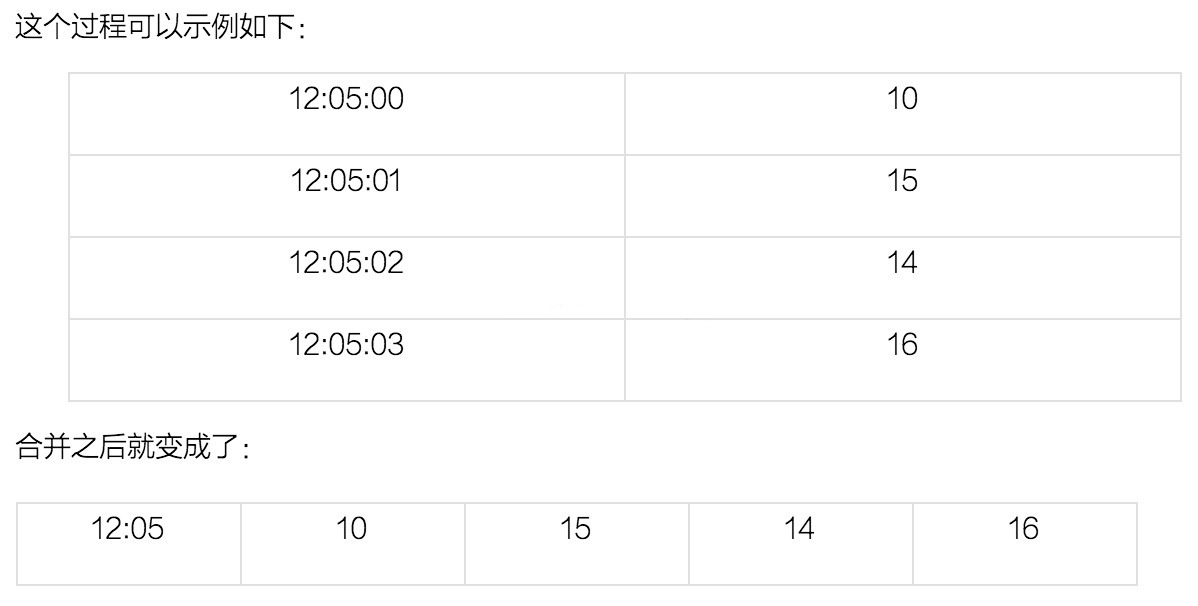Click value 15 in the merged row

pos(577,544)
